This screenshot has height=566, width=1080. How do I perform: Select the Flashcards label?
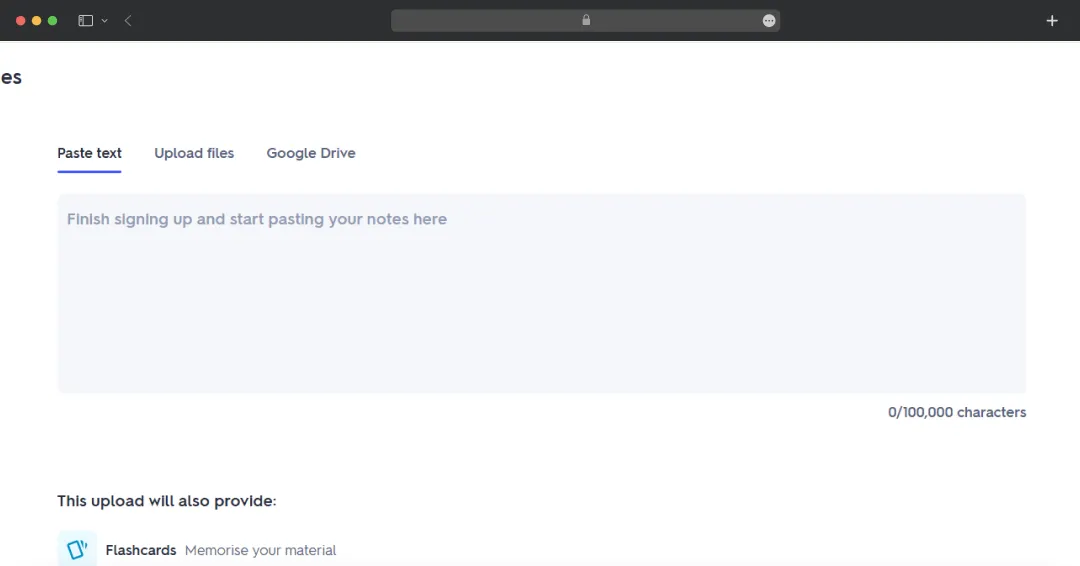point(141,550)
